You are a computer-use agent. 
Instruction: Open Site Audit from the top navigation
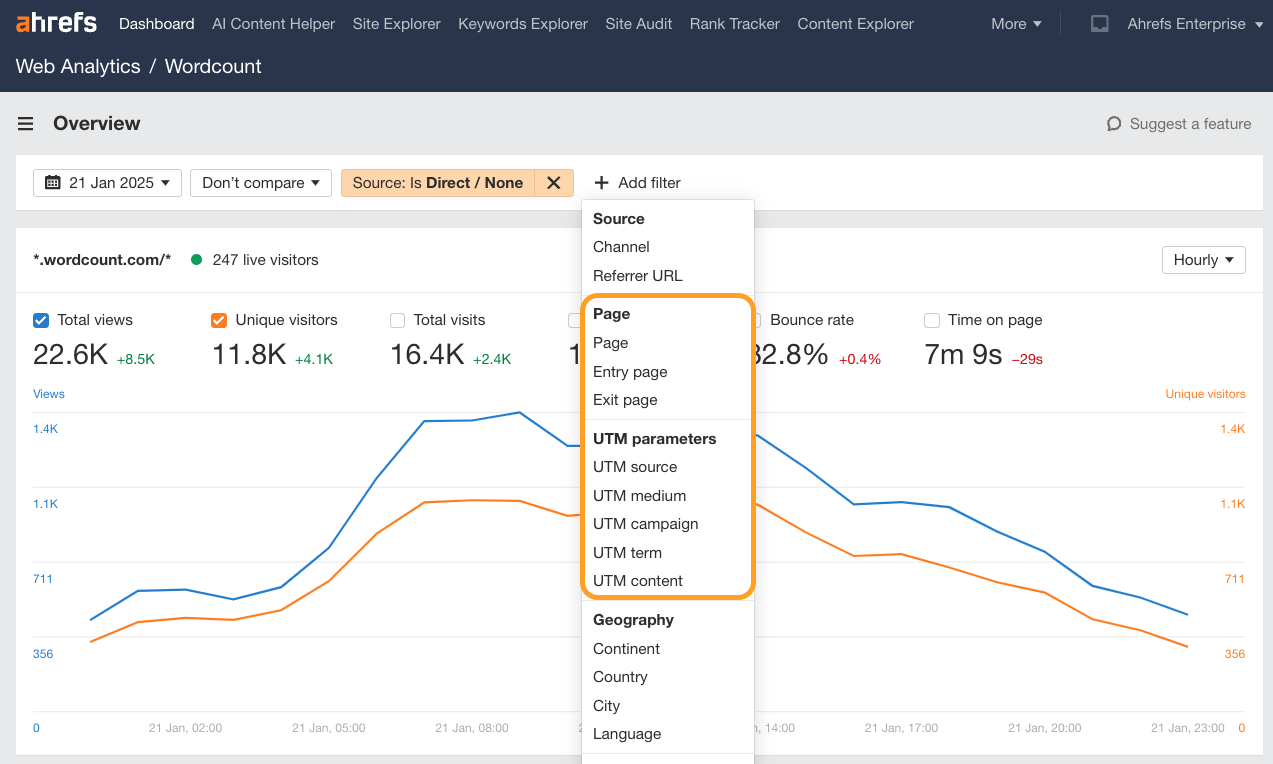638,23
